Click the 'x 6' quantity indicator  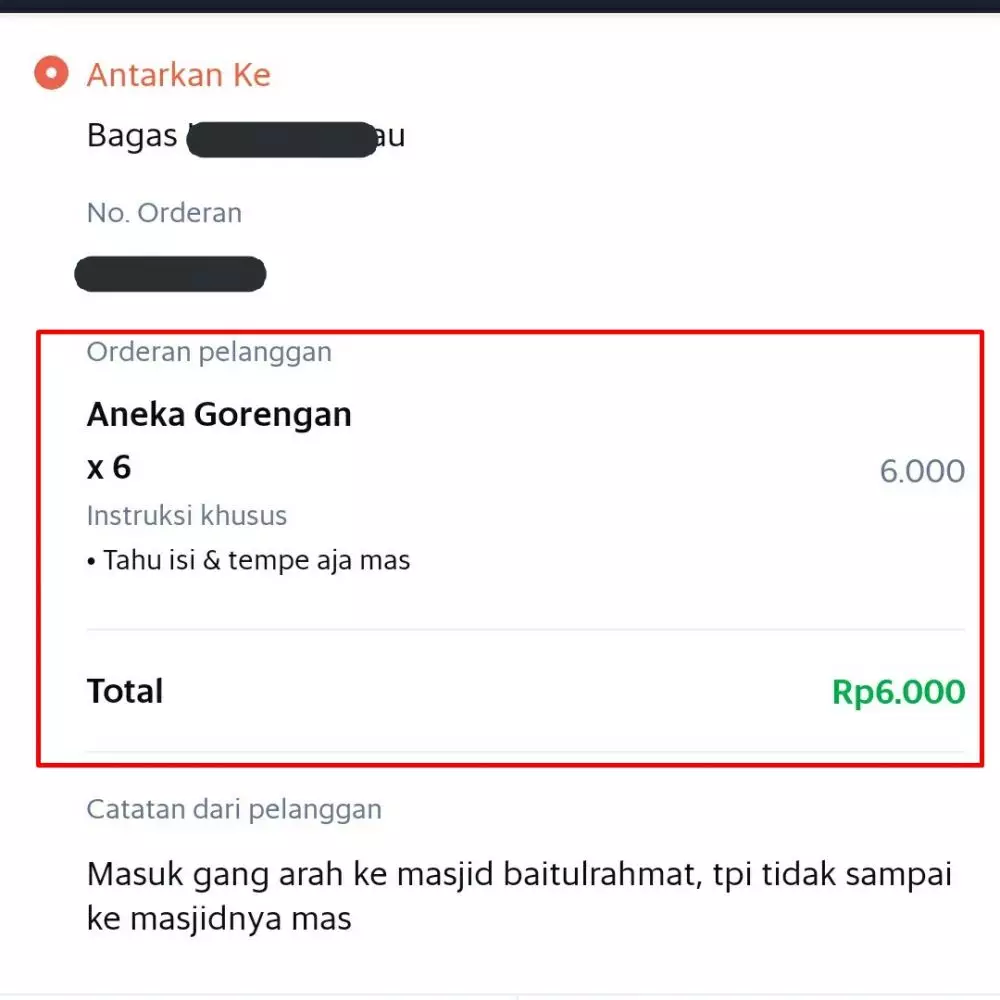coord(110,466)
